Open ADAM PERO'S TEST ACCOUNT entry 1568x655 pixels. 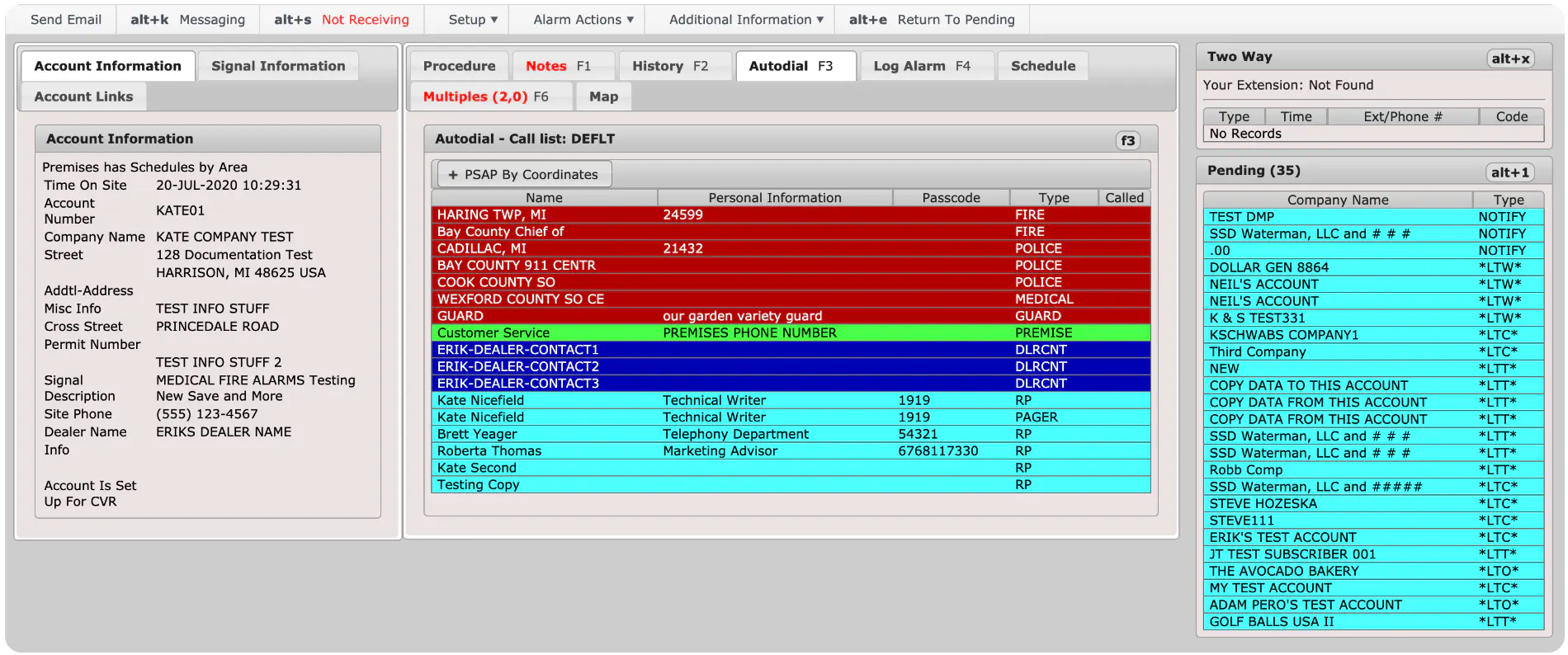coord(1373,605)
